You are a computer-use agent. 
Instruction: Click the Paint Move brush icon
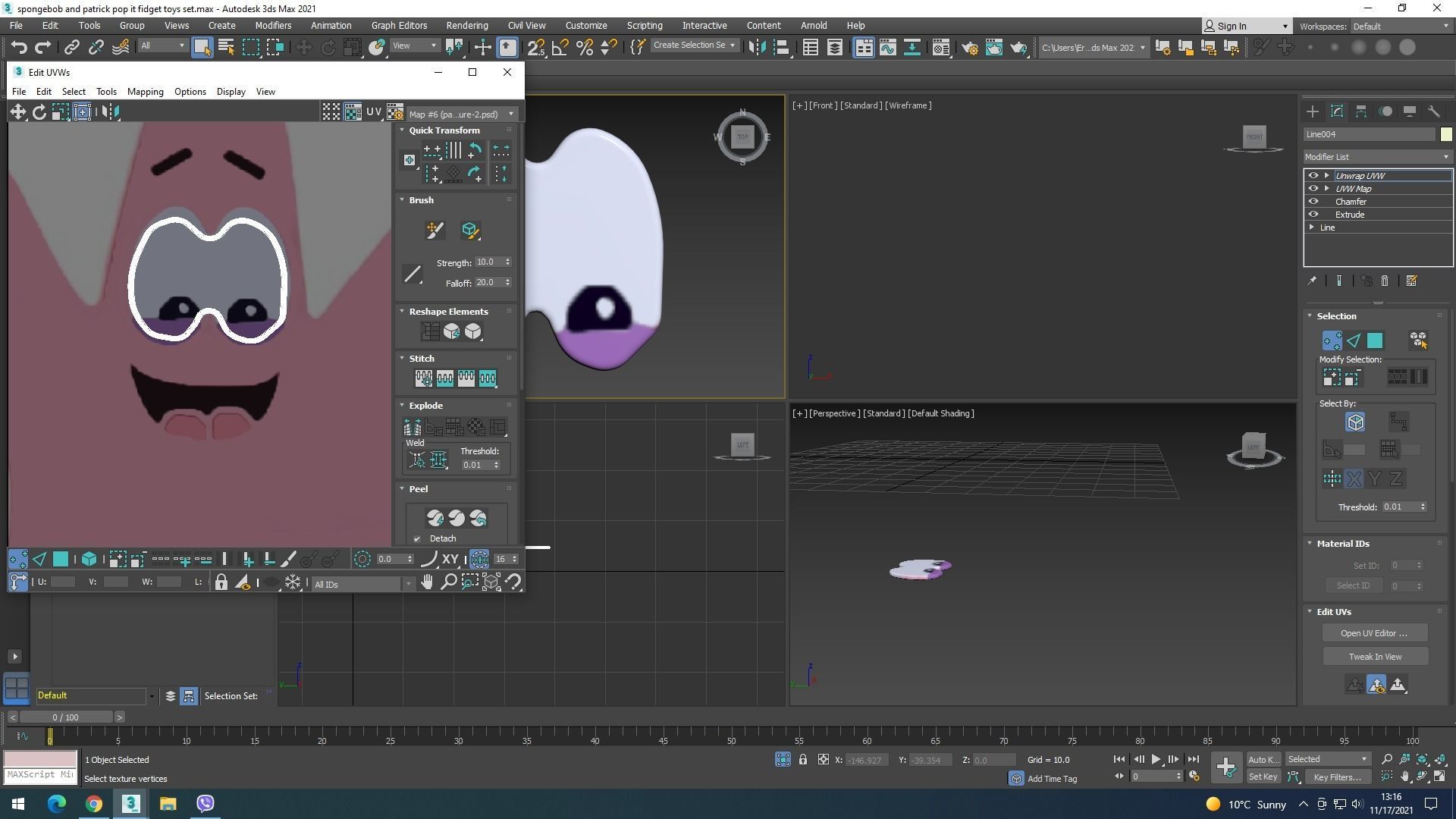435,230
